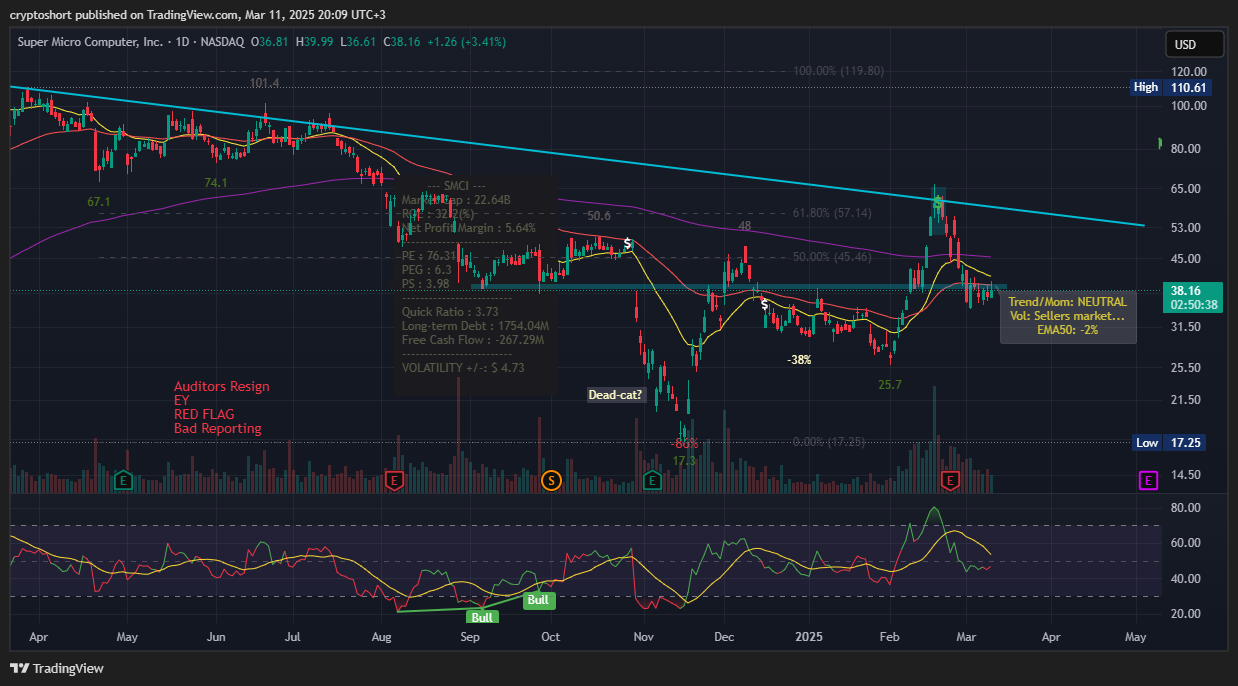Click the RED FLAG annotation text
The height and width of the screenshot is (686, 1238).
(203, 414)
